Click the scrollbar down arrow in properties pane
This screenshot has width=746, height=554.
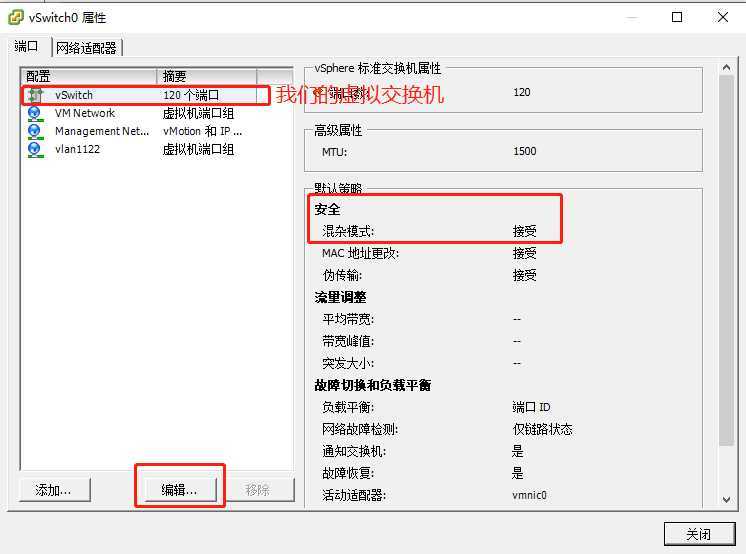pos(726,500)
